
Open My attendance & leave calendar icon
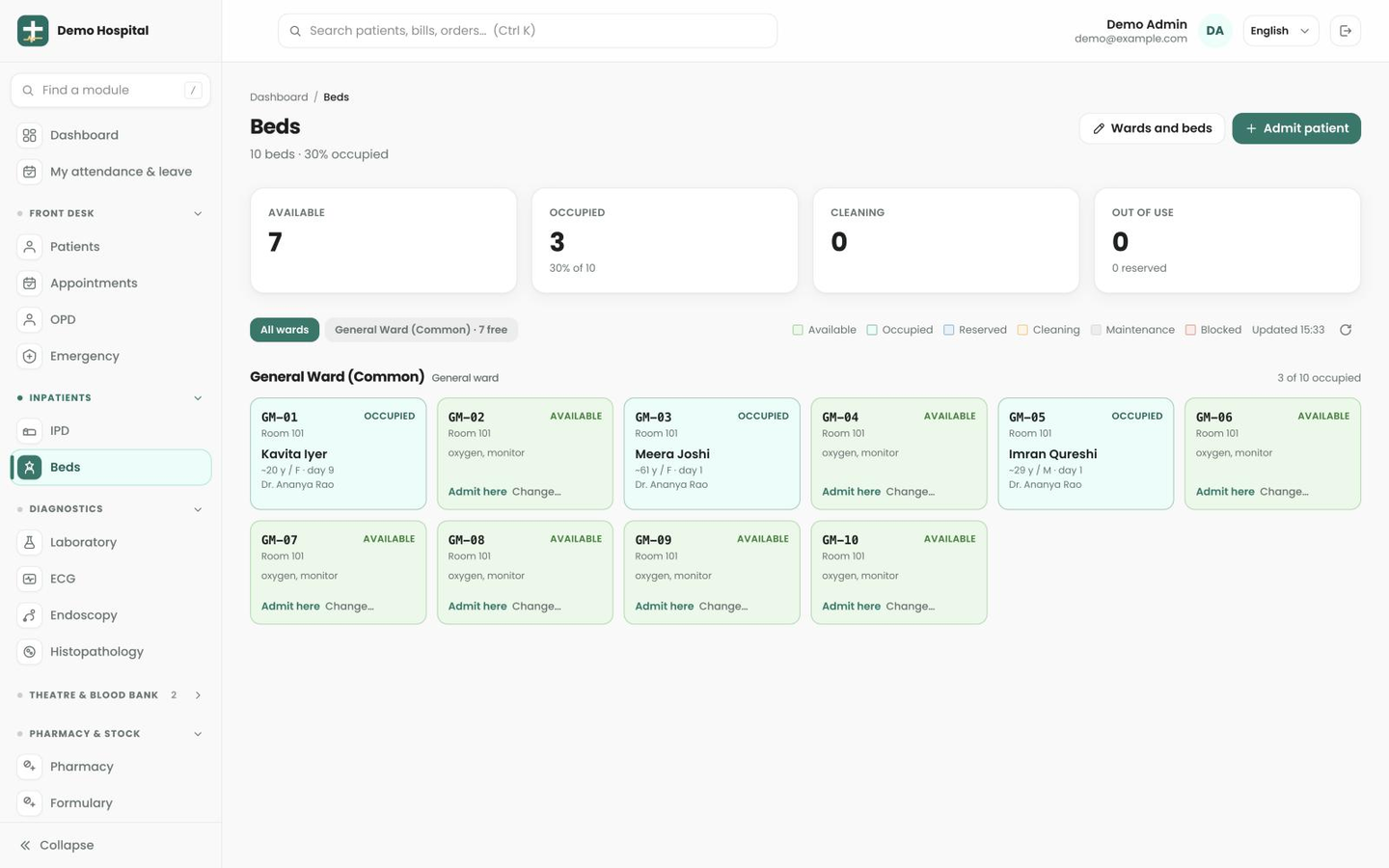30,172
